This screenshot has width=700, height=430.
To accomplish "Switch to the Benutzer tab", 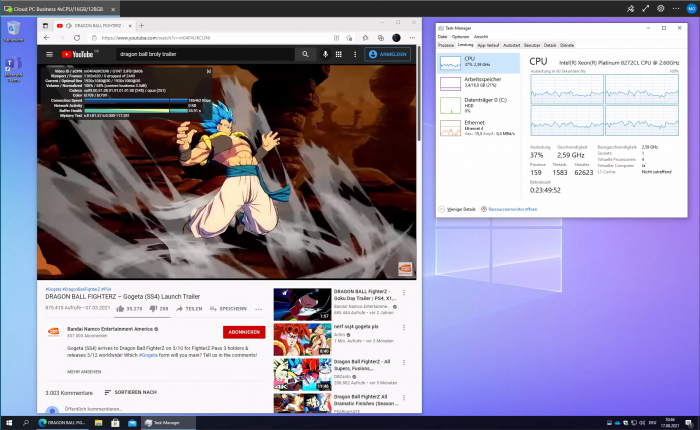I will point(532,45).
